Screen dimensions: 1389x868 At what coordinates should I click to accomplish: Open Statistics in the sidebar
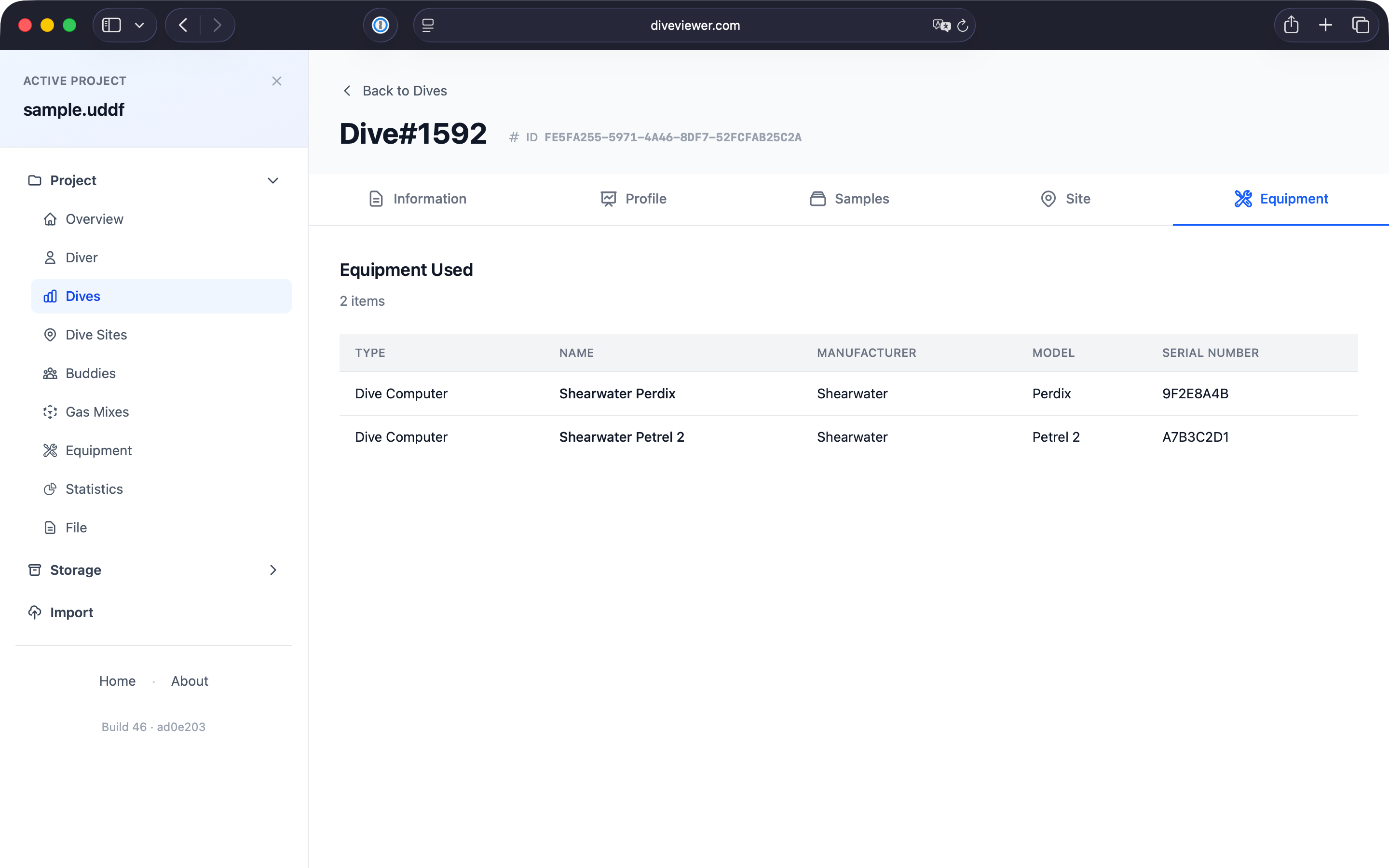point(94,489)
